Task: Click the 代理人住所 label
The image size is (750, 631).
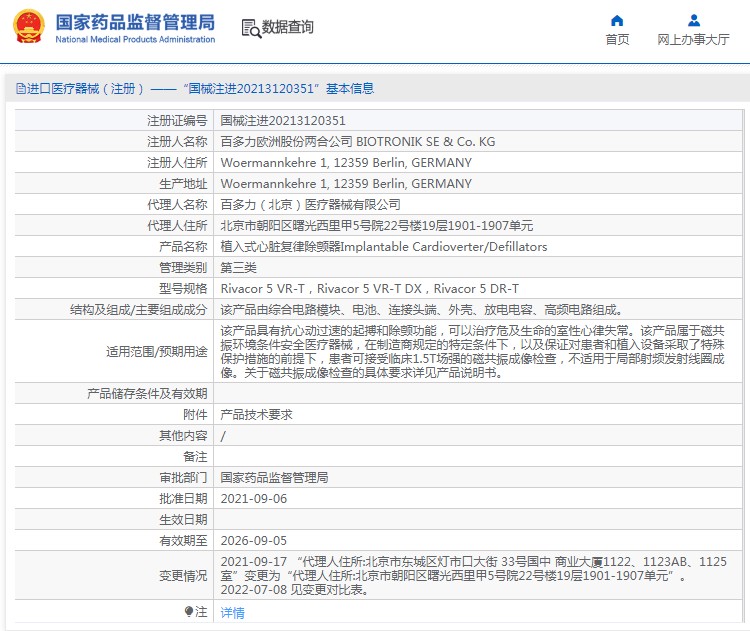Action: tap(177, 226)
